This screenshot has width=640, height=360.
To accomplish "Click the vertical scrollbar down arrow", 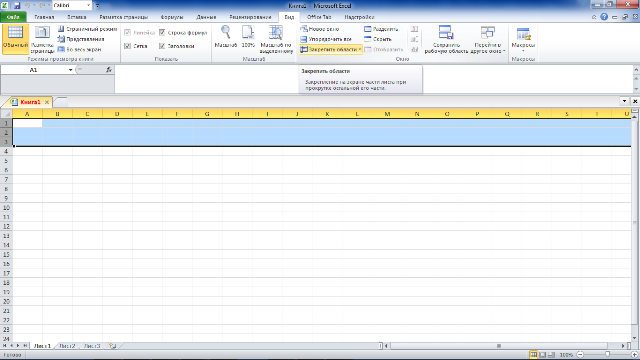I will (x=635, y=338).
